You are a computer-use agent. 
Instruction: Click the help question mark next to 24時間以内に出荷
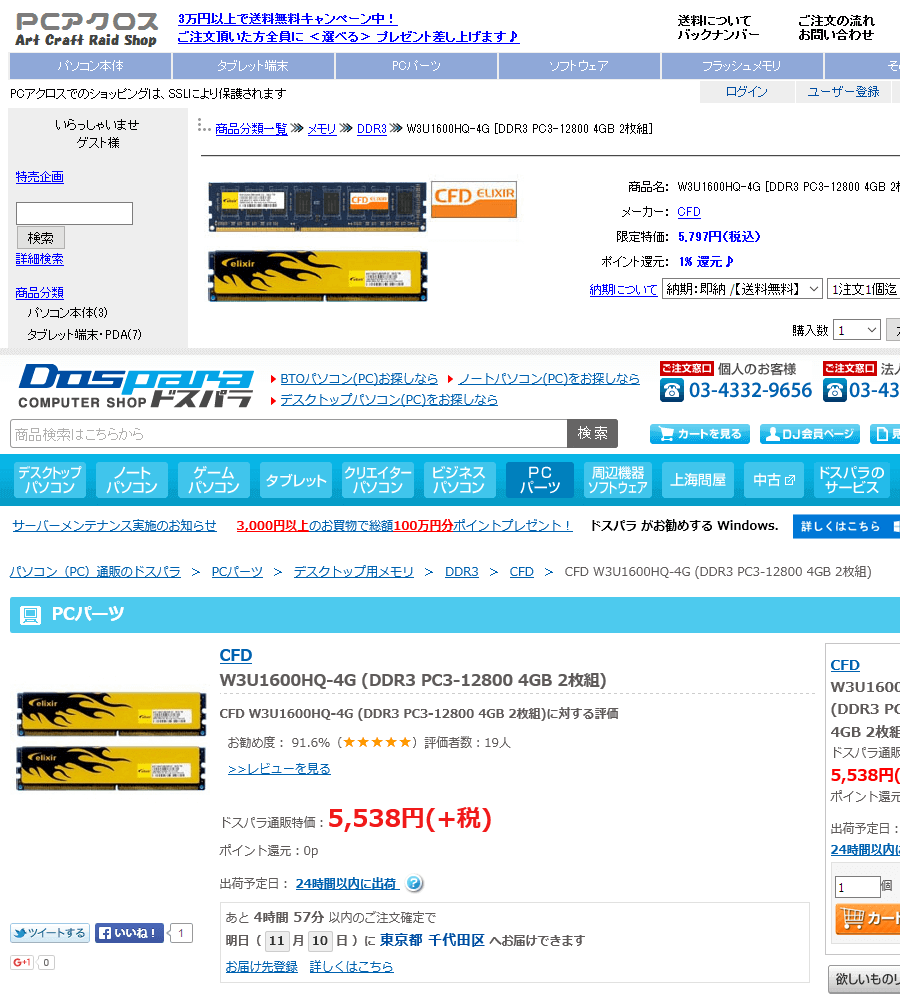click(x=414, y=883)
